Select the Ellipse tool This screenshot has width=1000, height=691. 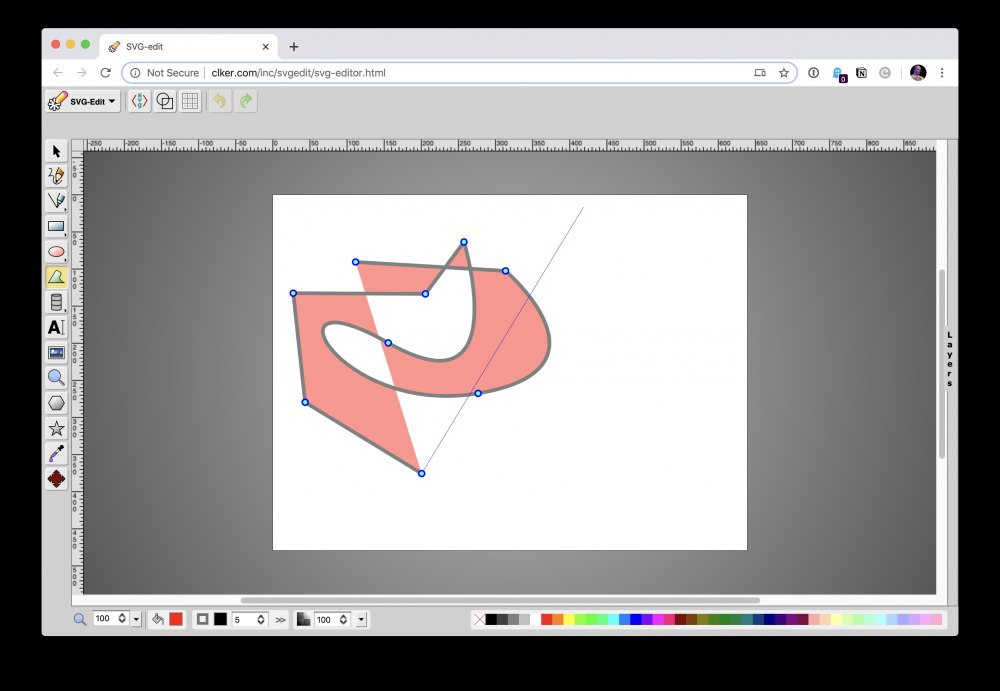56,251
